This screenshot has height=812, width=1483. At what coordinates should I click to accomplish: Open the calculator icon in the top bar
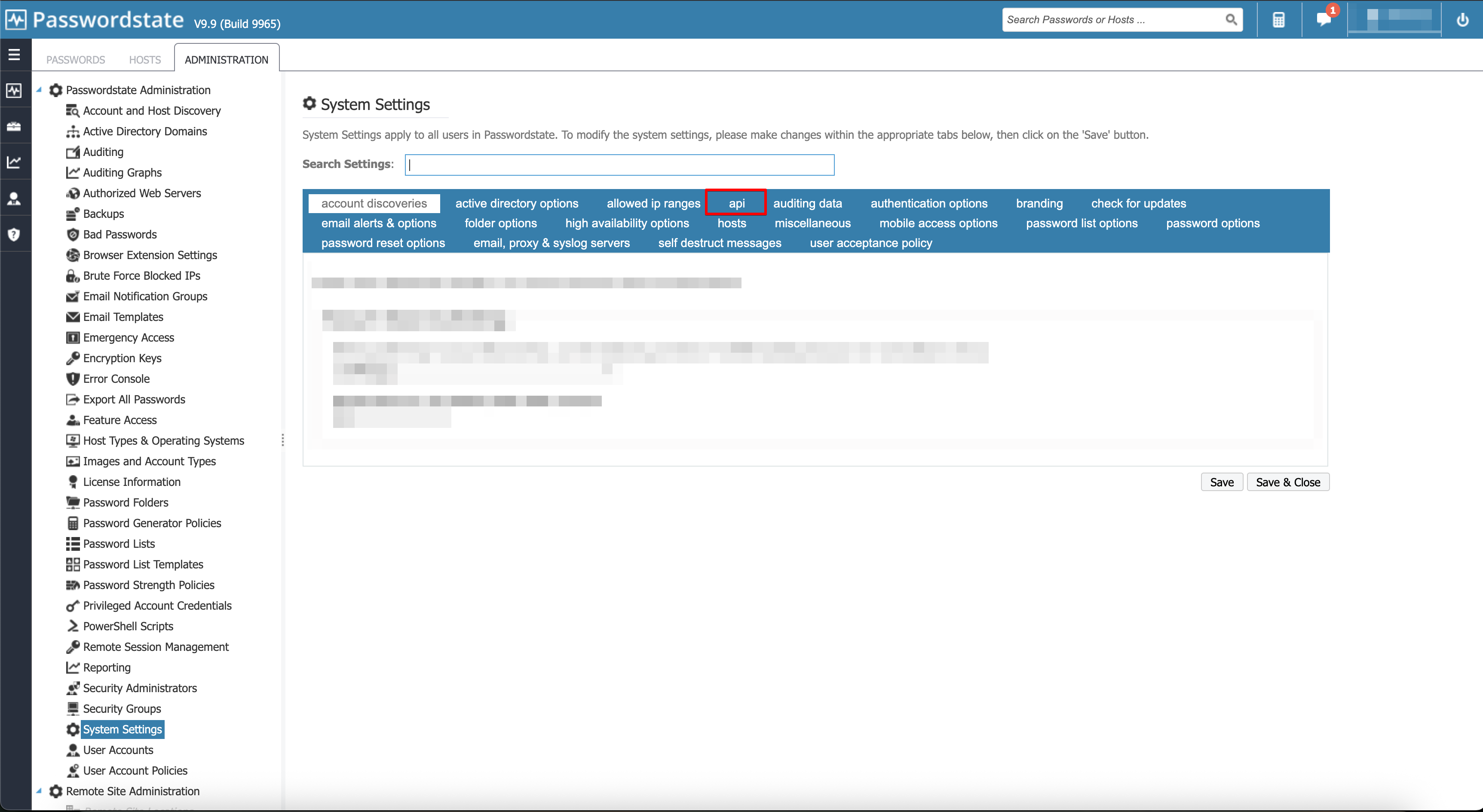point(1279,19)
